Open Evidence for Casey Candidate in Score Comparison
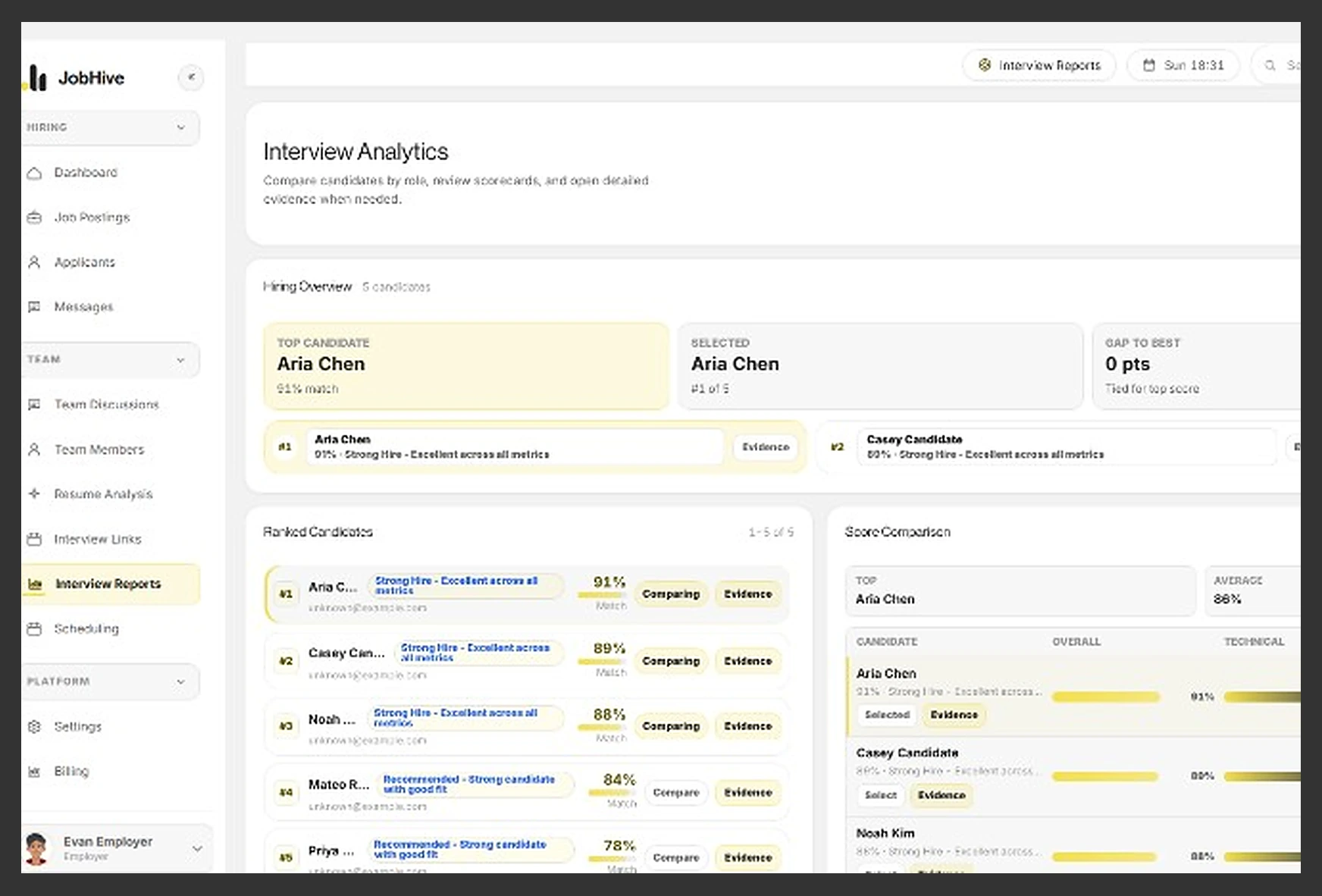 (x=941, y=795)
